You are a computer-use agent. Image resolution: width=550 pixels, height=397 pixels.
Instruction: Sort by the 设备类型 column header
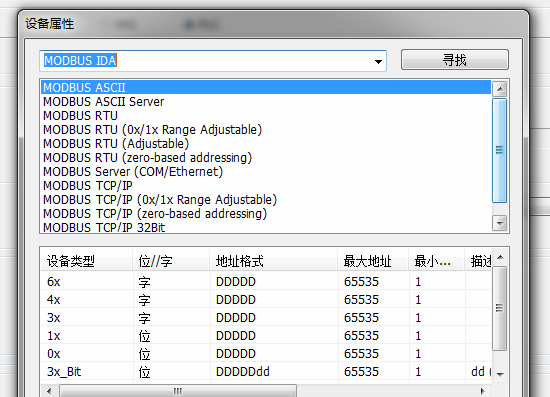click(87, 261)
